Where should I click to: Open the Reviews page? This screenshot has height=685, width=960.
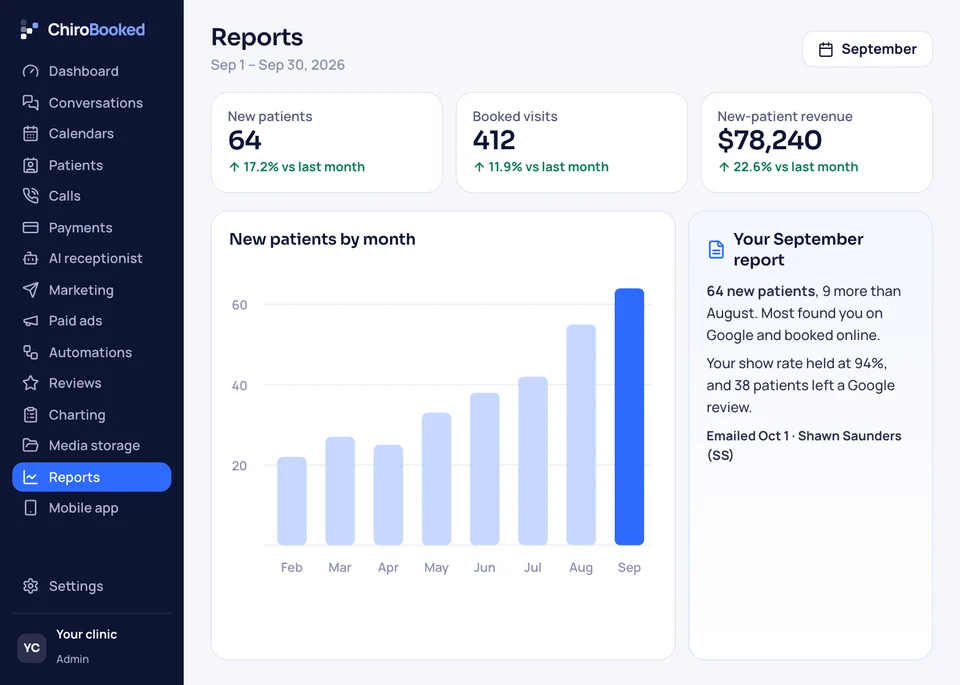click(x=92, y=383)
